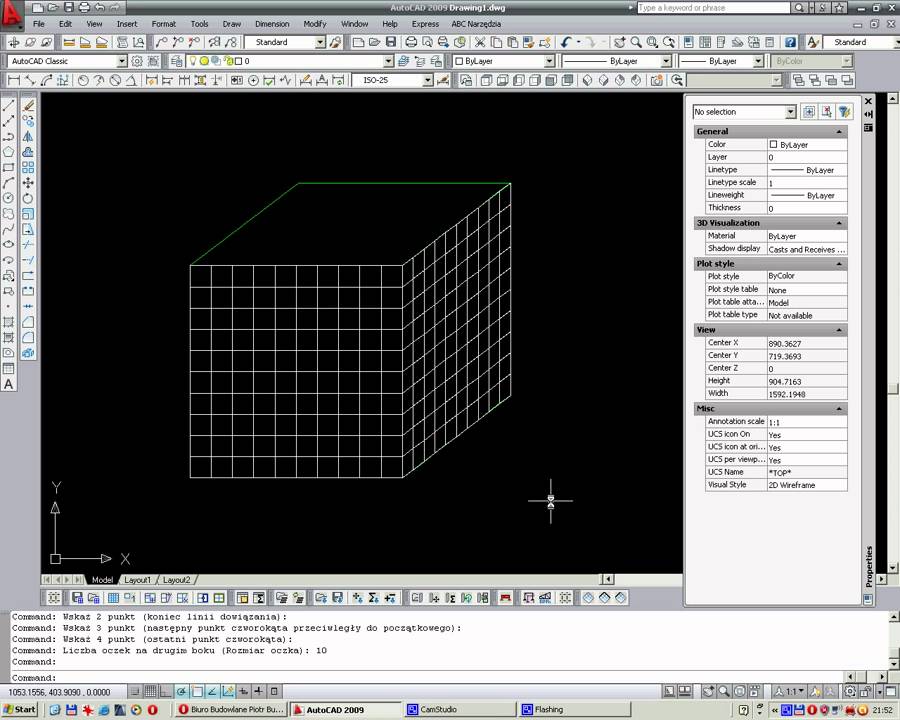Collapse the General properties section
Viewport: 900px width, 720px height.
coord(839,131)
